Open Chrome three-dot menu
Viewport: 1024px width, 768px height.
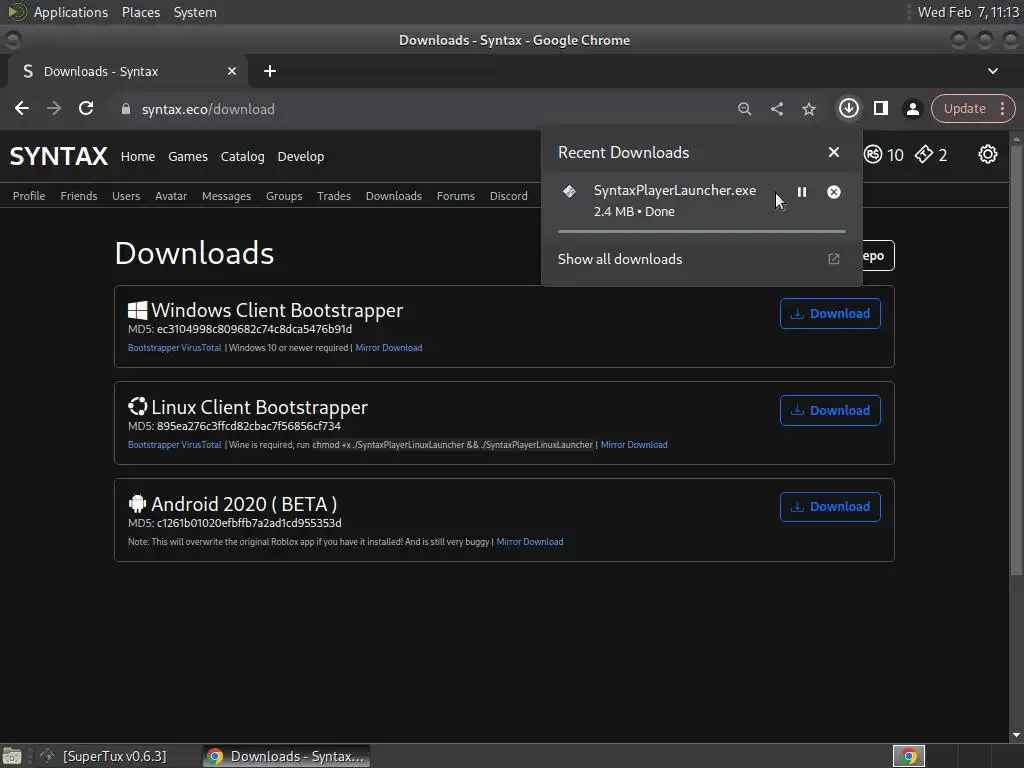pyautogui.click(x=1002, y=109)
